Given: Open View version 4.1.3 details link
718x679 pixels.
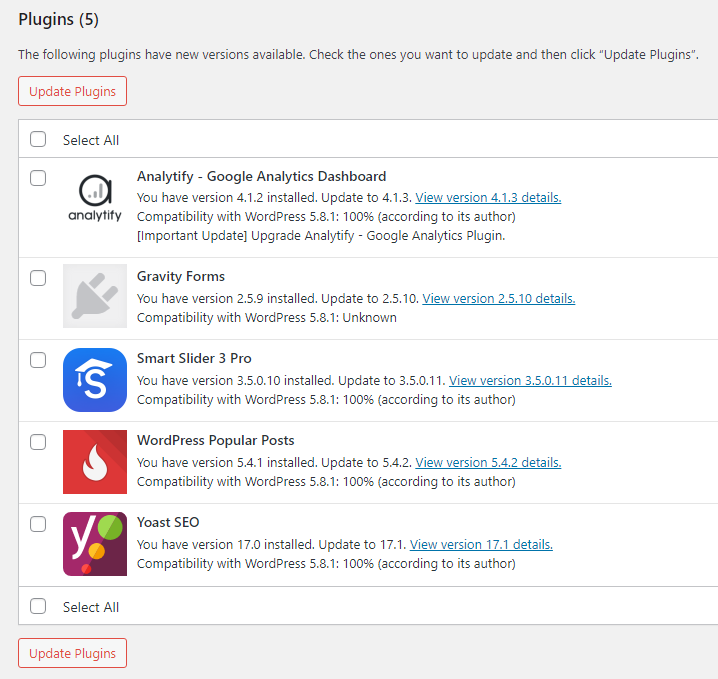Looking at the screenshot, I should pyautogui.click(x=488, y=197).
